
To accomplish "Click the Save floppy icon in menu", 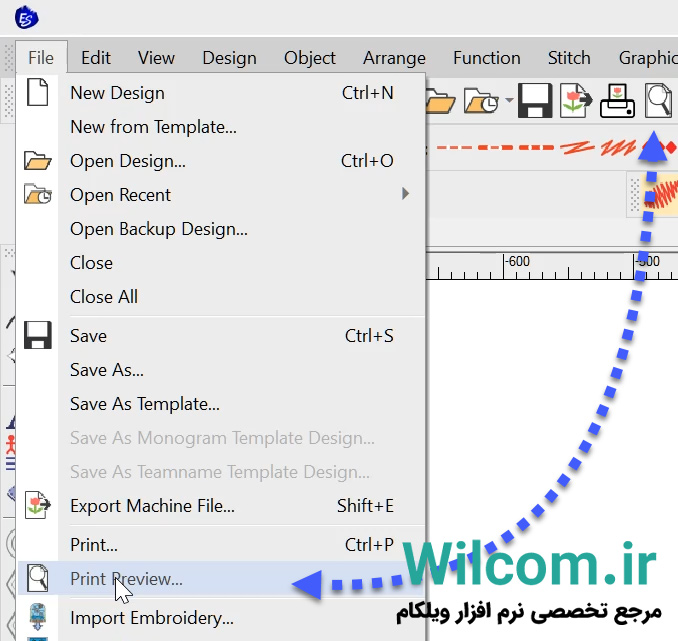I will (x=38, y=335).
